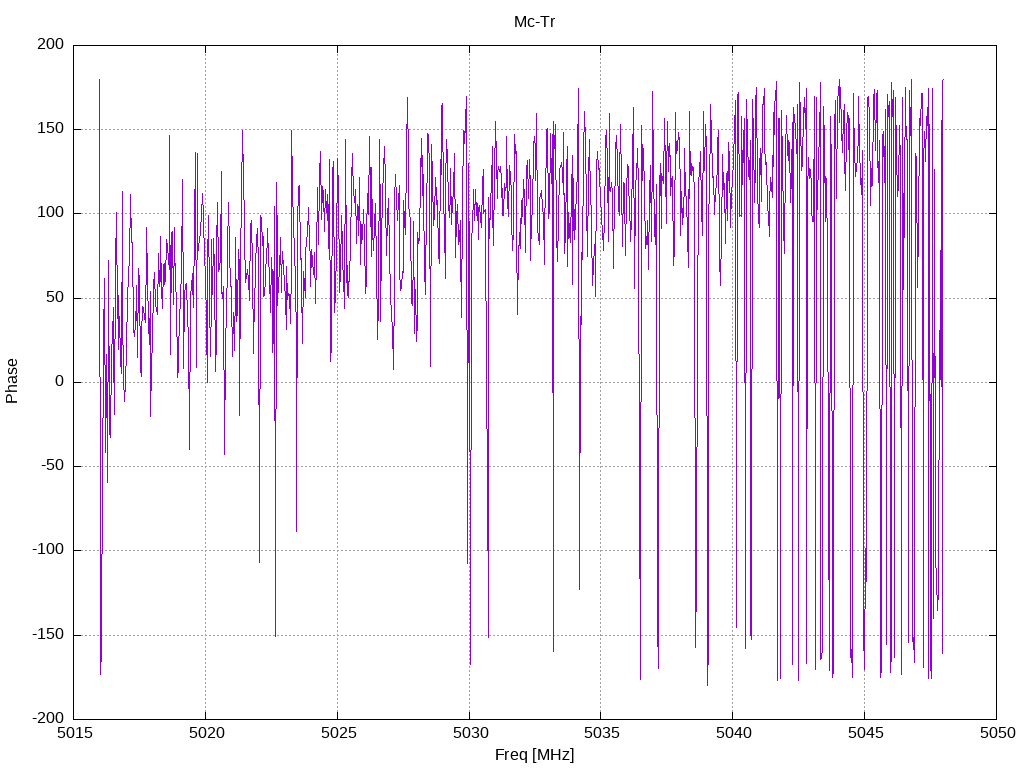The height and width of the screenshot is (768, 1024).
Task: Click the plot title Mc-Tr
Action: coord(534,22)
